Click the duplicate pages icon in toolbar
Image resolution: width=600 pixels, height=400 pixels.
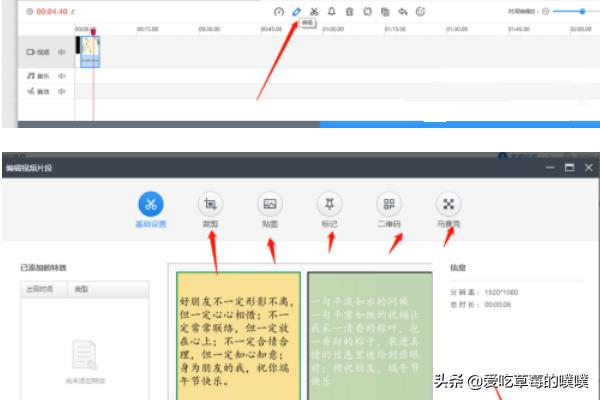(x=385, y=12)
